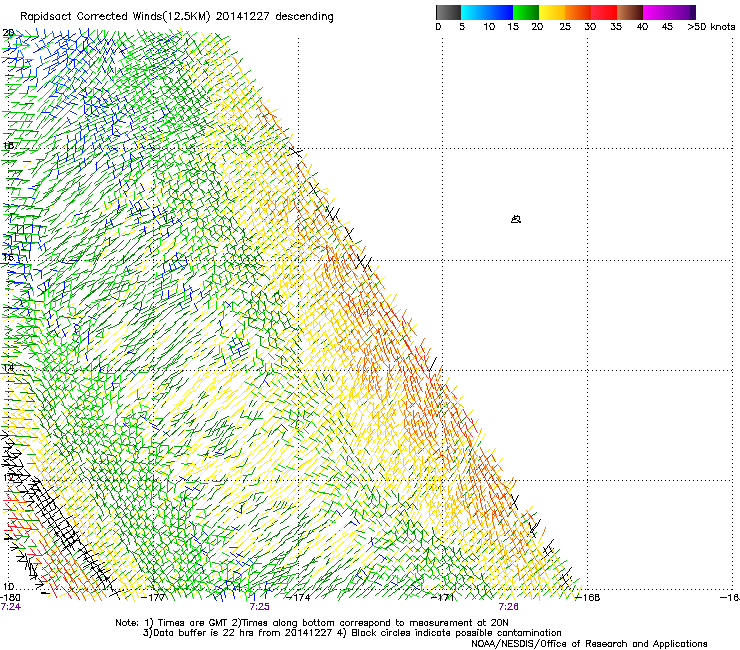The width and height of the screenshot is (740, 650).
Task: Select the green 15-20 knots legend segment
Action: point(526,12)
